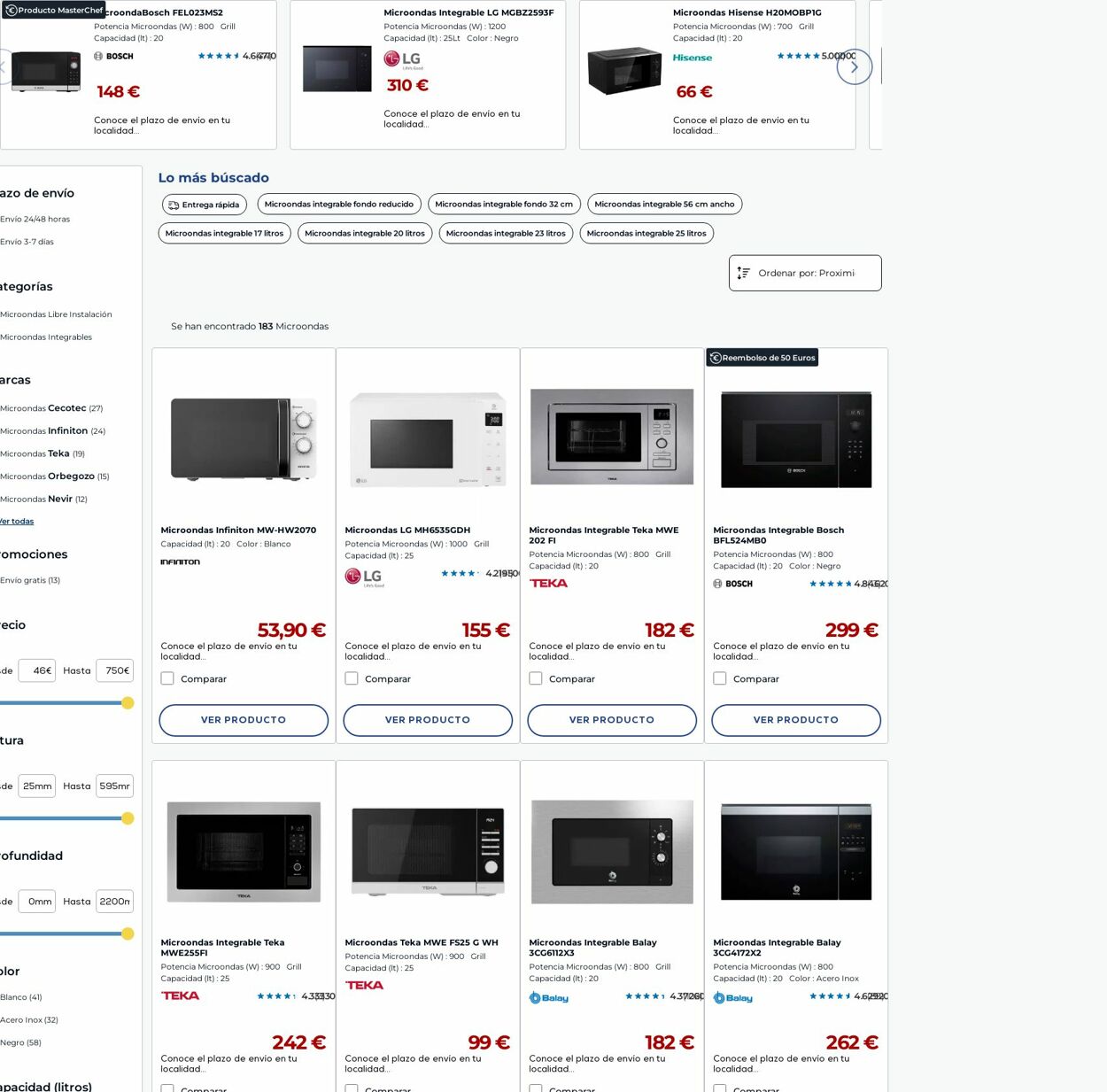Open Infiniton MW-HW2070 product image
This screenshot has width=1107, height=1092.
(244, 438)
